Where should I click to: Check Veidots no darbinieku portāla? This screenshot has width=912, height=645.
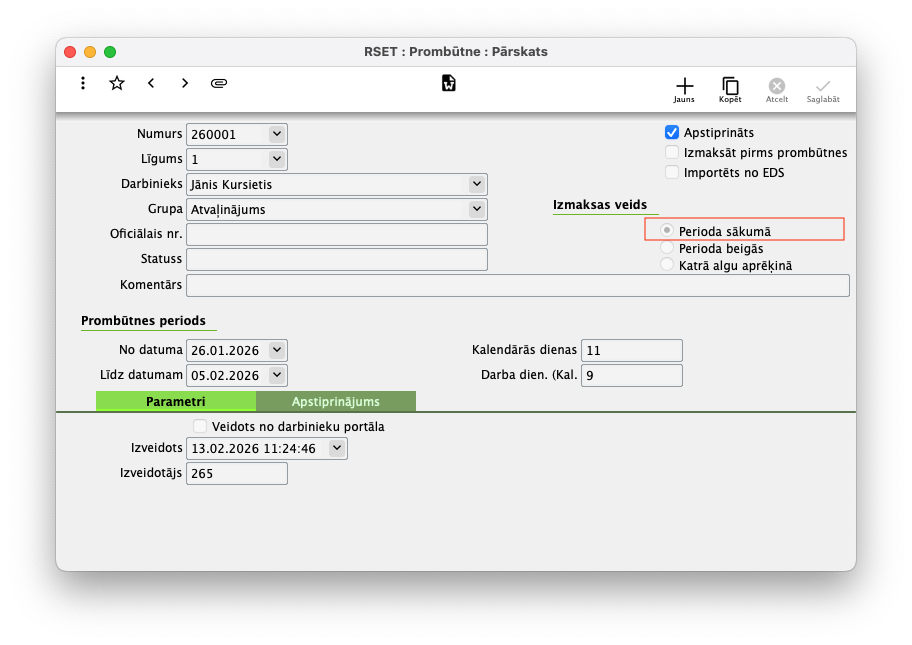click(200, 426)
